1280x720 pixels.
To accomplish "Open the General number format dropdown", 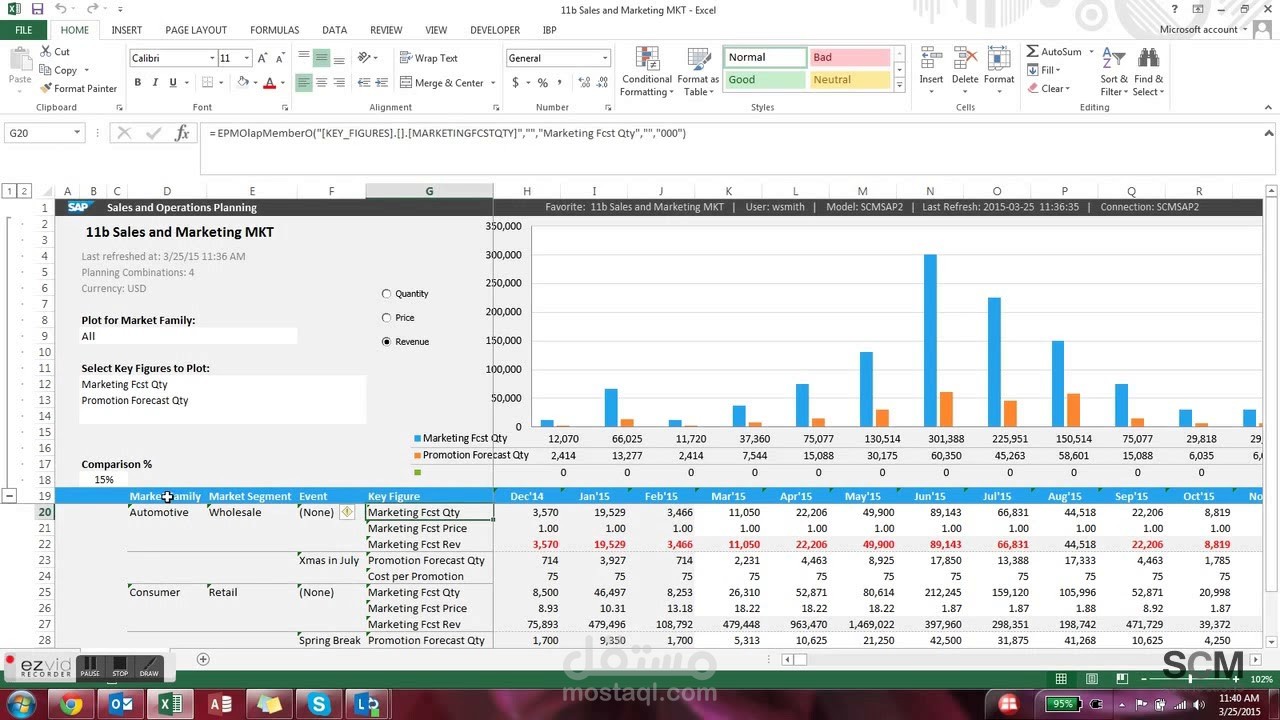I will pyautogui.click(x=605, y=58).
